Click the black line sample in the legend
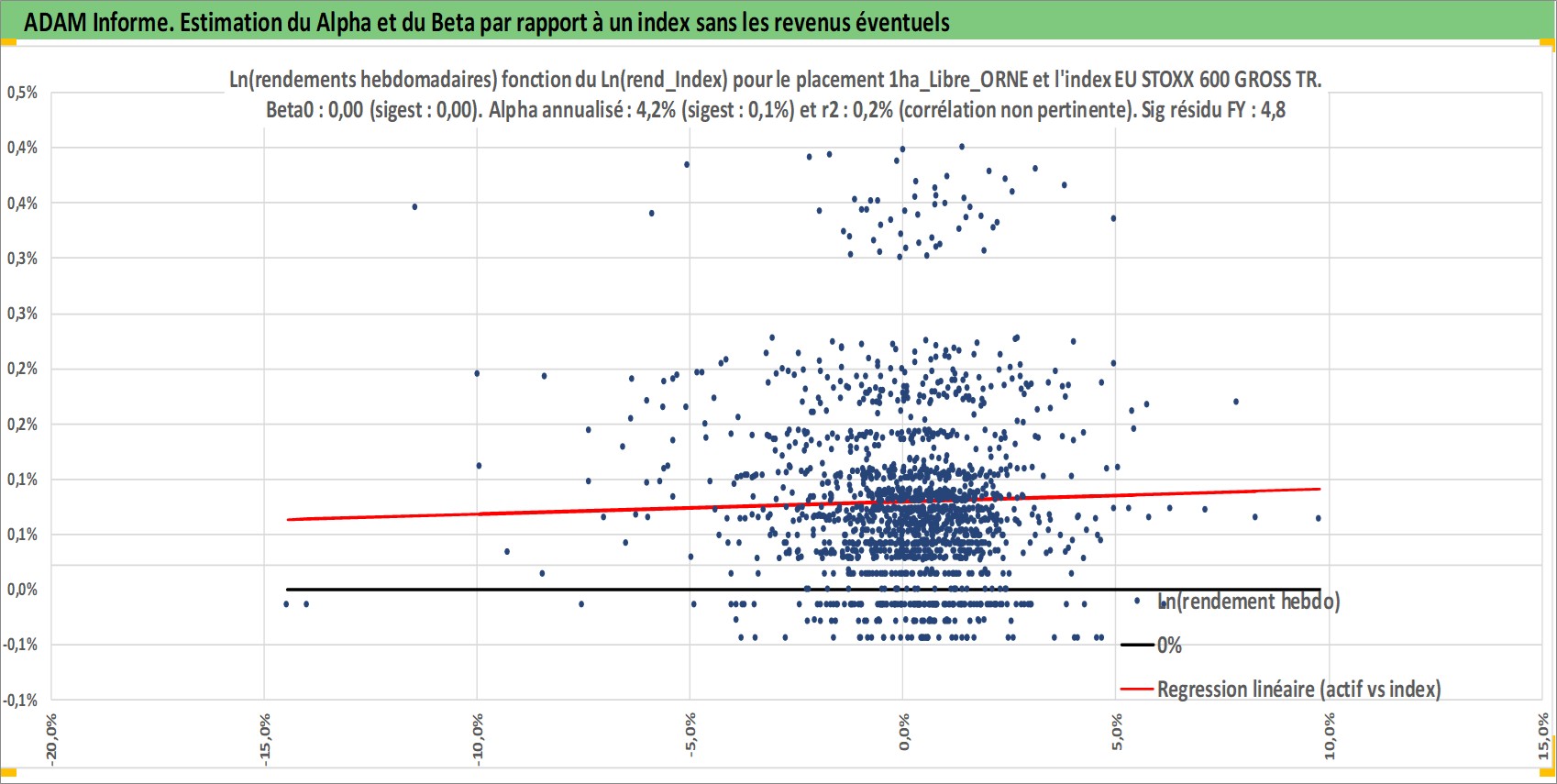 click(x=1137, y=645)
